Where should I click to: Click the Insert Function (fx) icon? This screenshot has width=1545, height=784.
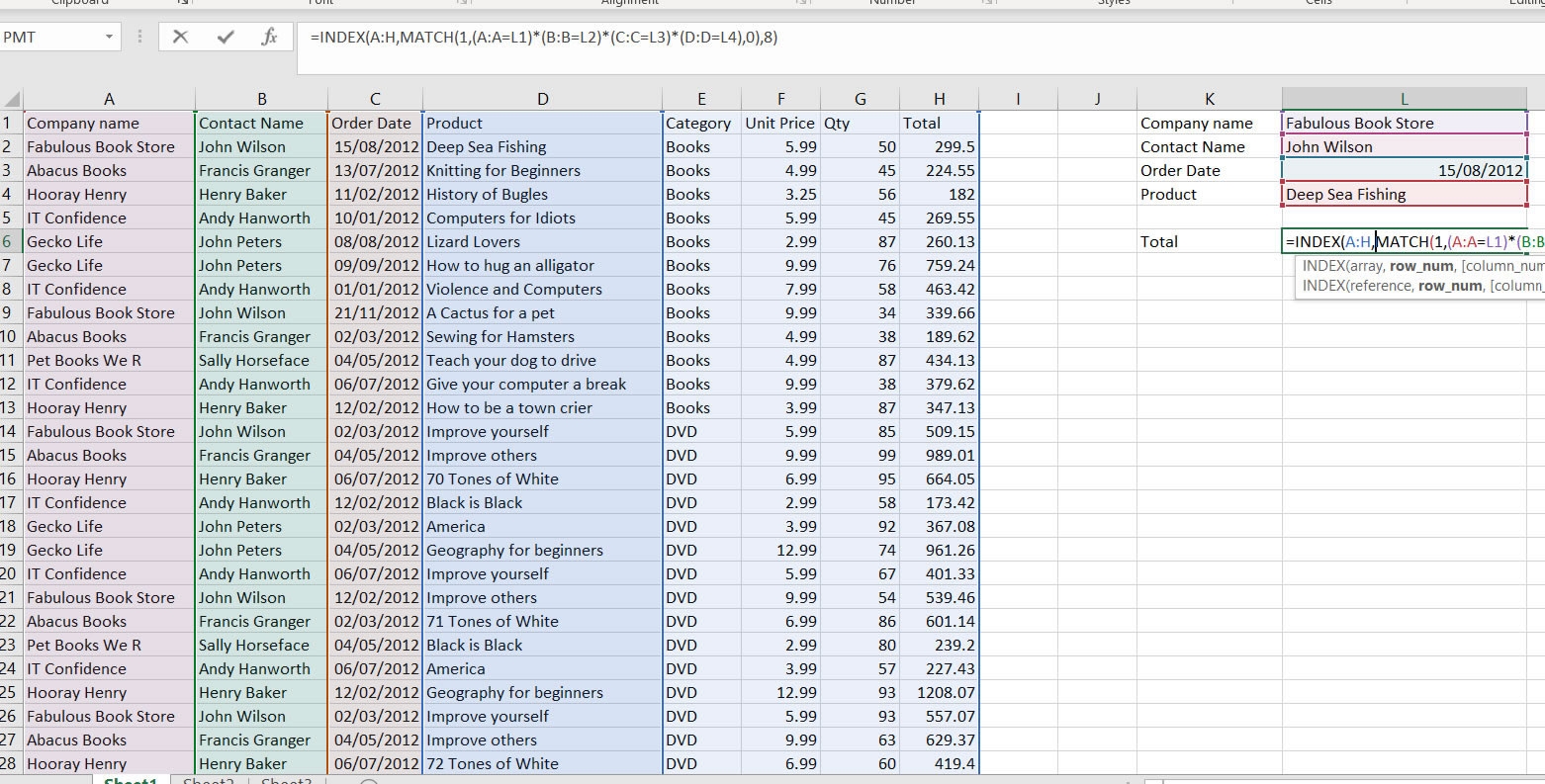[268, 38]
